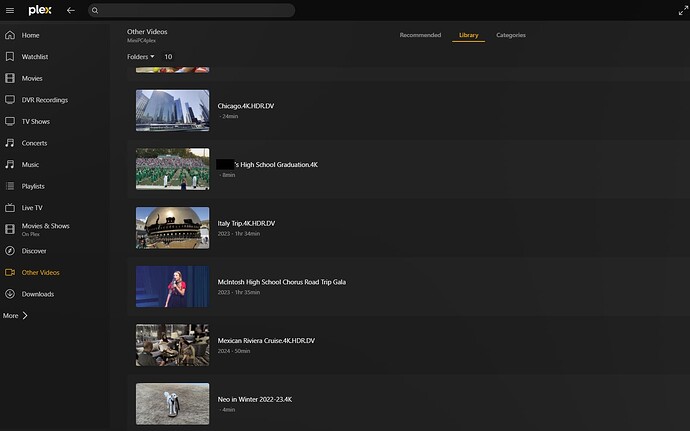Select the title 'Mexican Riviera Cruise.4K.HDR.DV'
690x431 pixels.
click(266, 340)
